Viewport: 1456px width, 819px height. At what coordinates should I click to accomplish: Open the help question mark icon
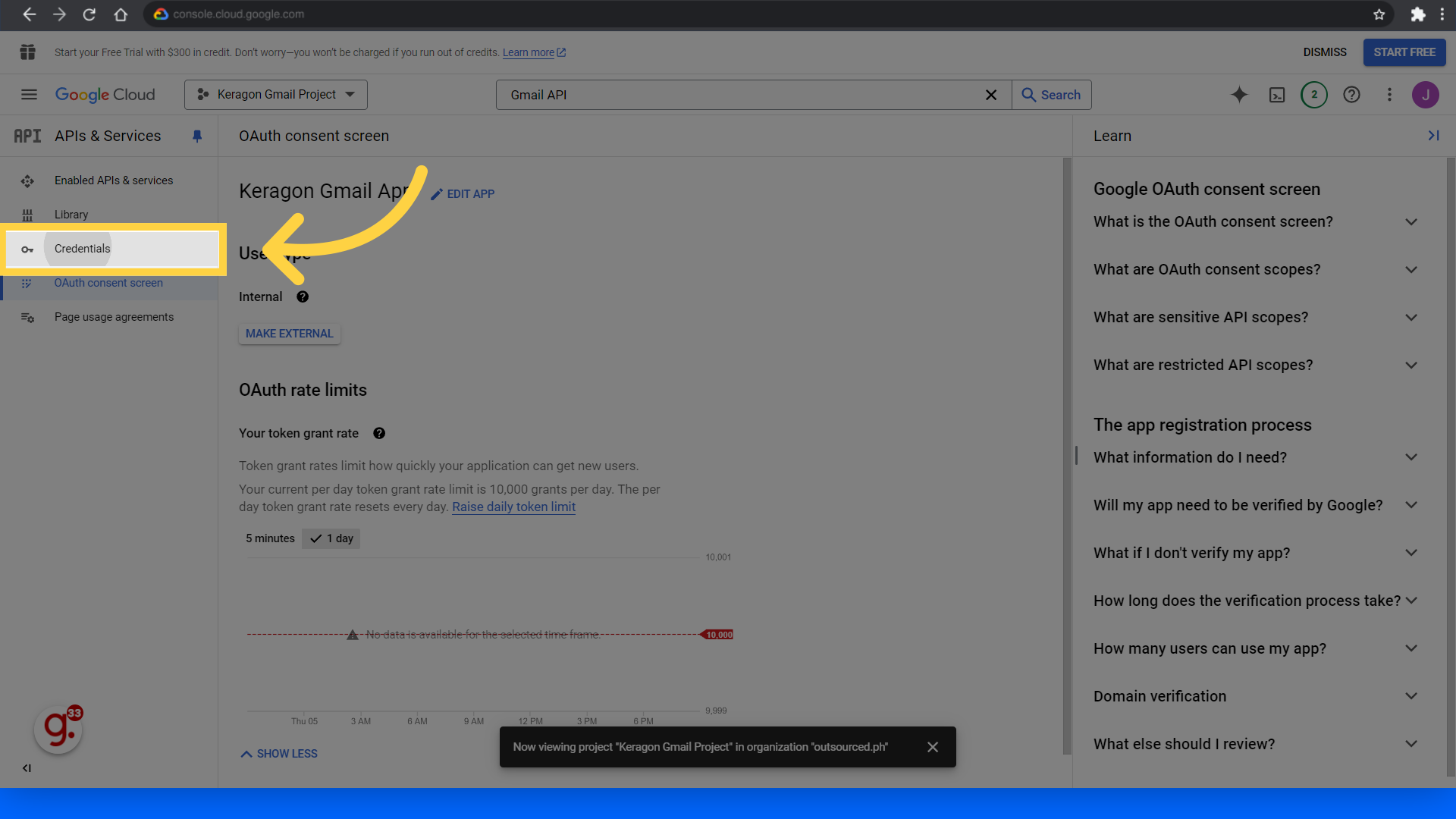pyautogui.click(x=1351, y=95)
